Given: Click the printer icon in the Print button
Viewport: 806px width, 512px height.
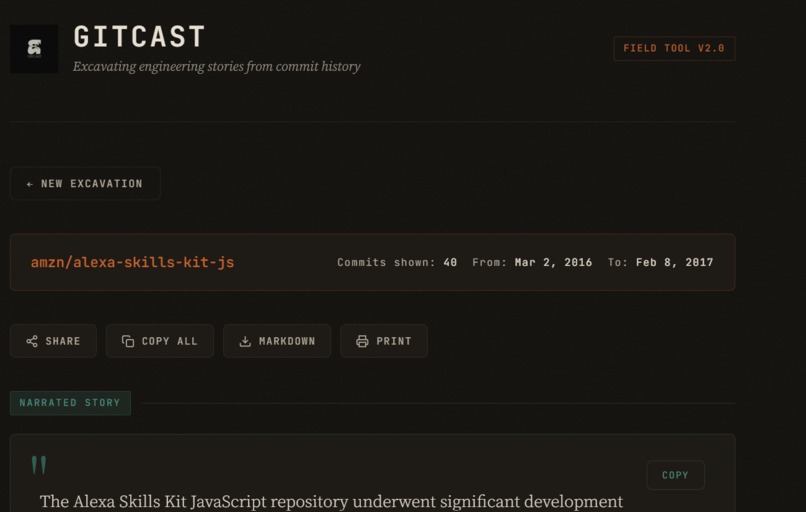Looking at the screenshot, I should pos(362,341).
